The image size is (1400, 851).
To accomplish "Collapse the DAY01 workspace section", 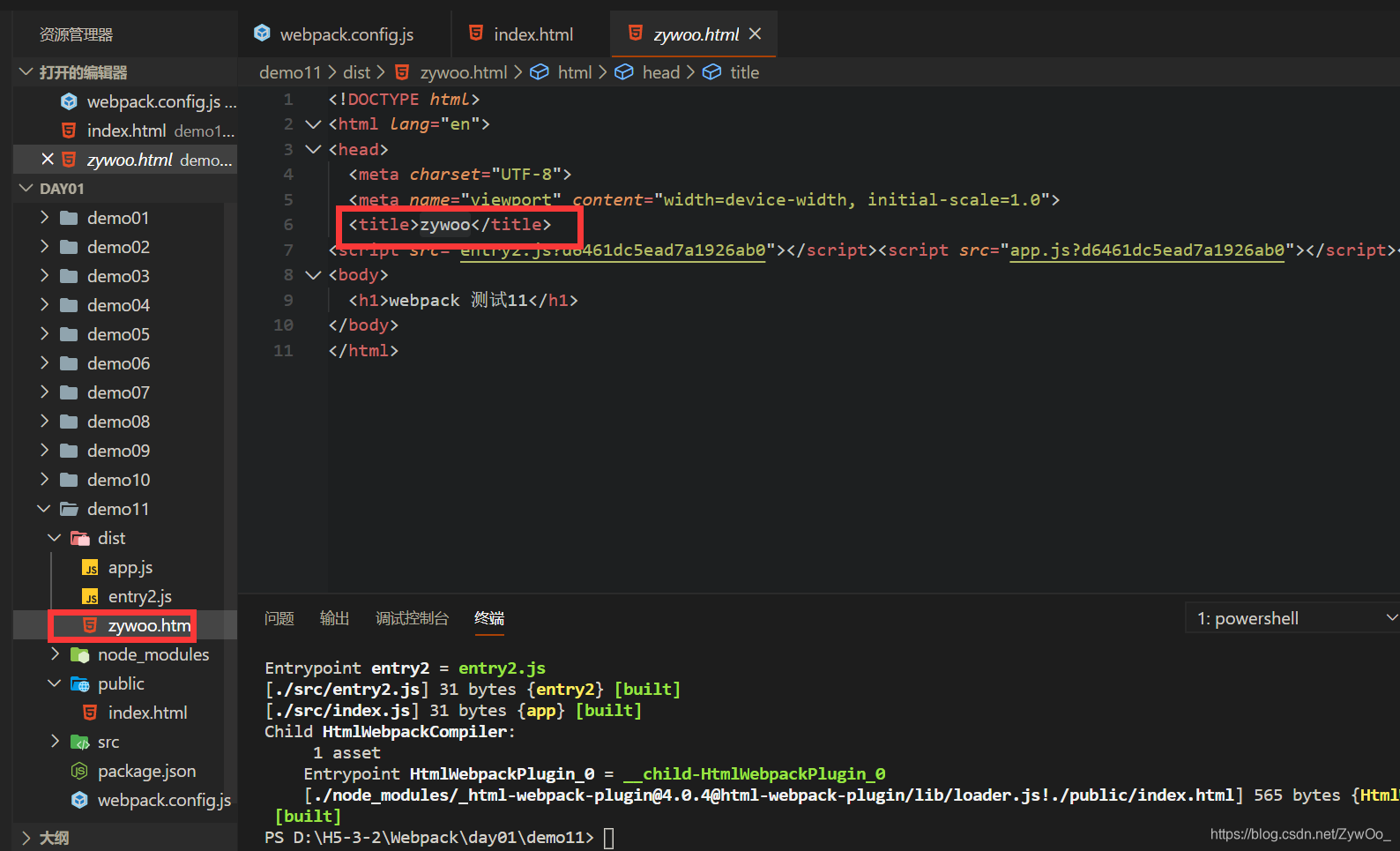I will click(x=26, y=188).
